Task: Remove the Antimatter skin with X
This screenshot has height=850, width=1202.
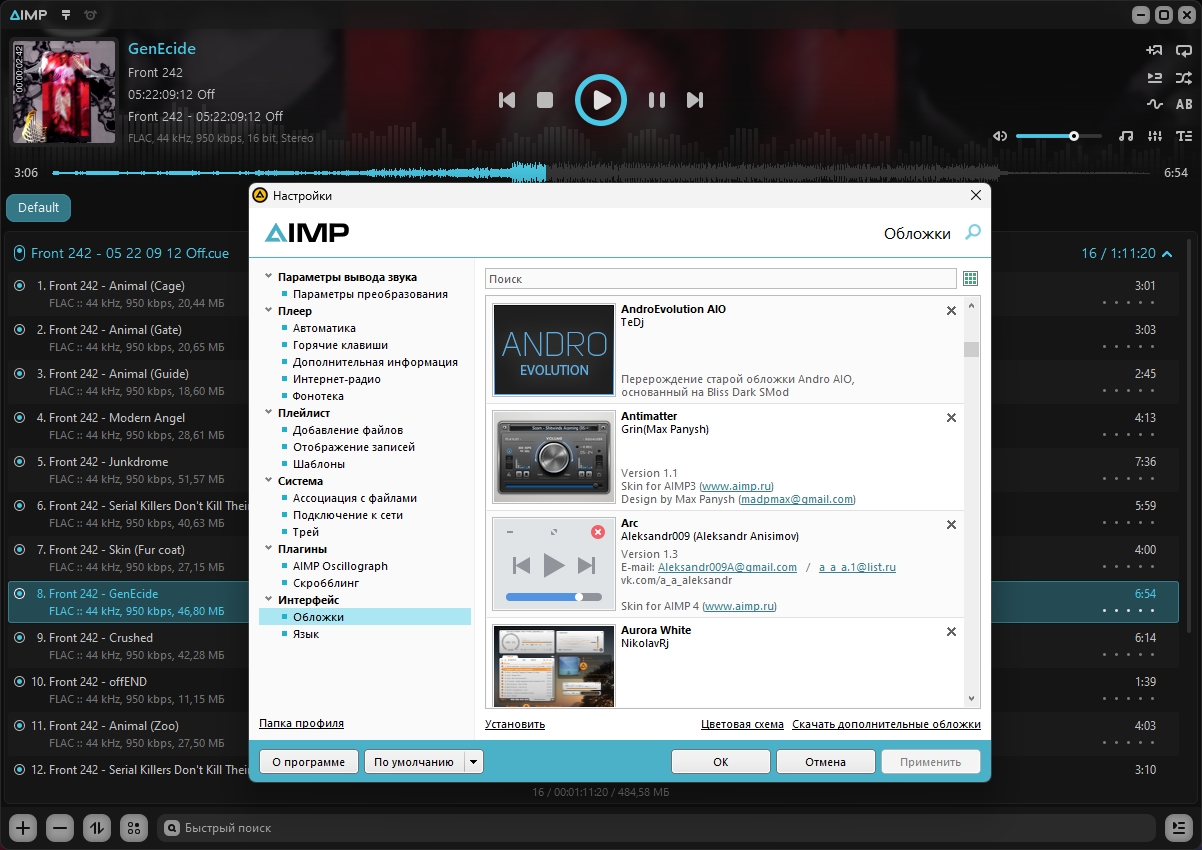Action: pos(951,418)
